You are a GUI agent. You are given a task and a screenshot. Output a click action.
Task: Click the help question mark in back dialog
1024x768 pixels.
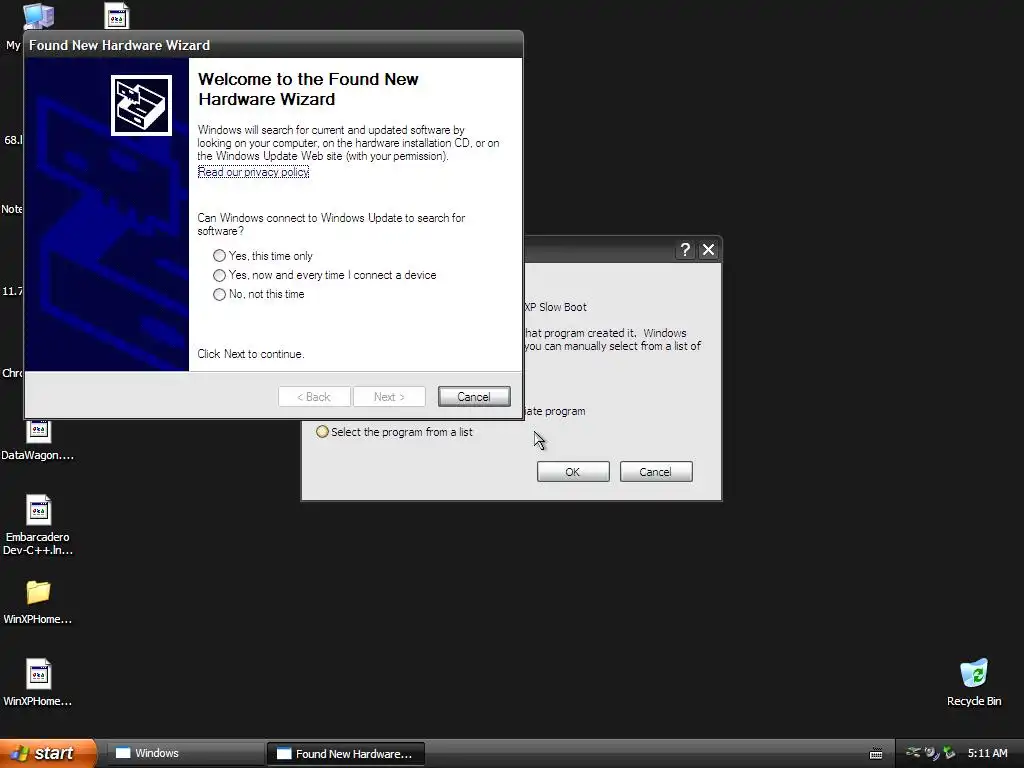[x=685, y=249]
